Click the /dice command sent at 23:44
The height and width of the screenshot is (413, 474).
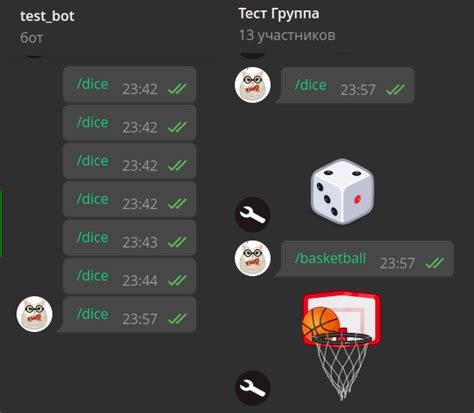click(x=92, y=276)
